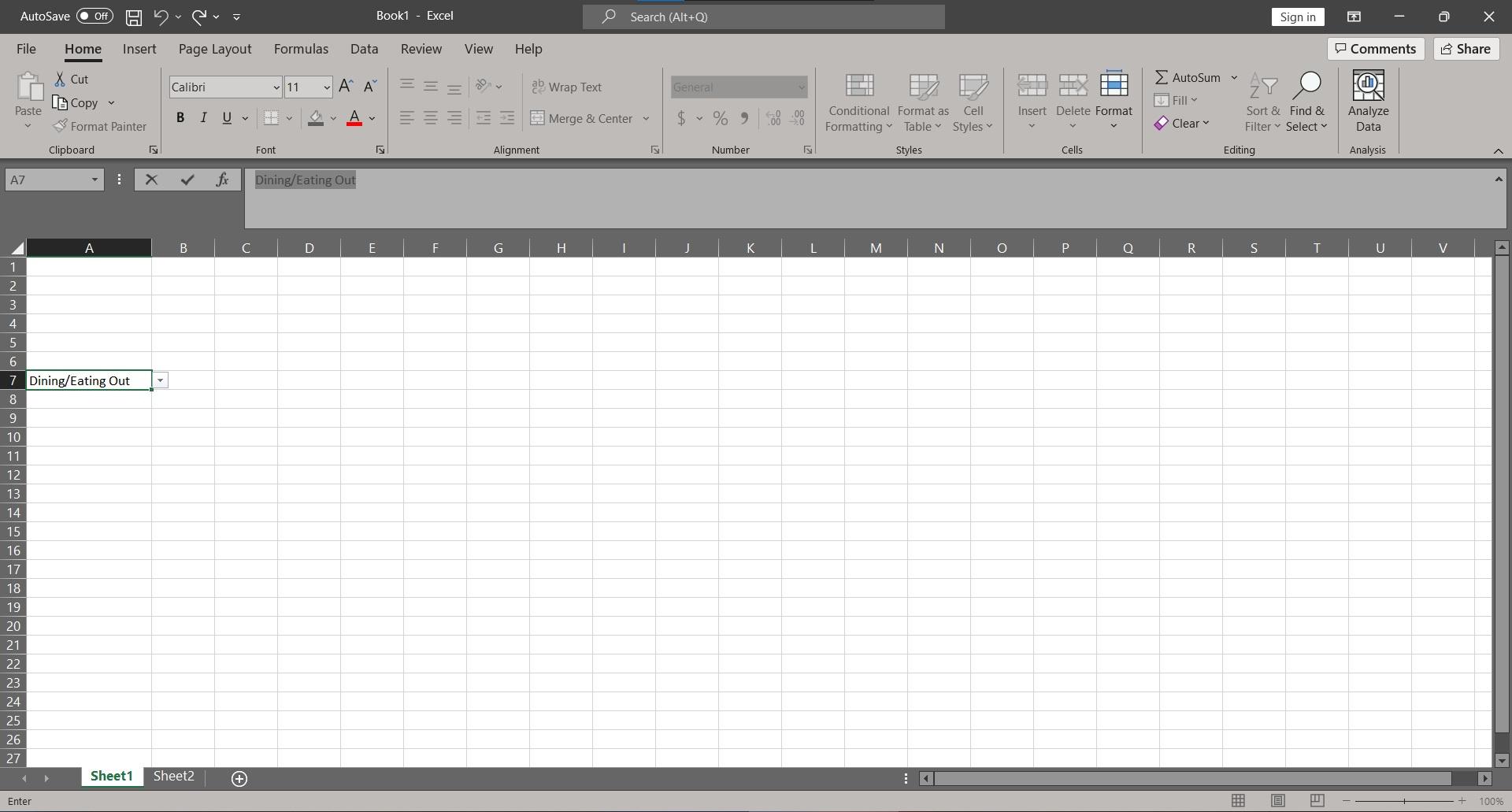1512x812 pixels.
Task: Click the Copy button
Action: coord(76,103)
